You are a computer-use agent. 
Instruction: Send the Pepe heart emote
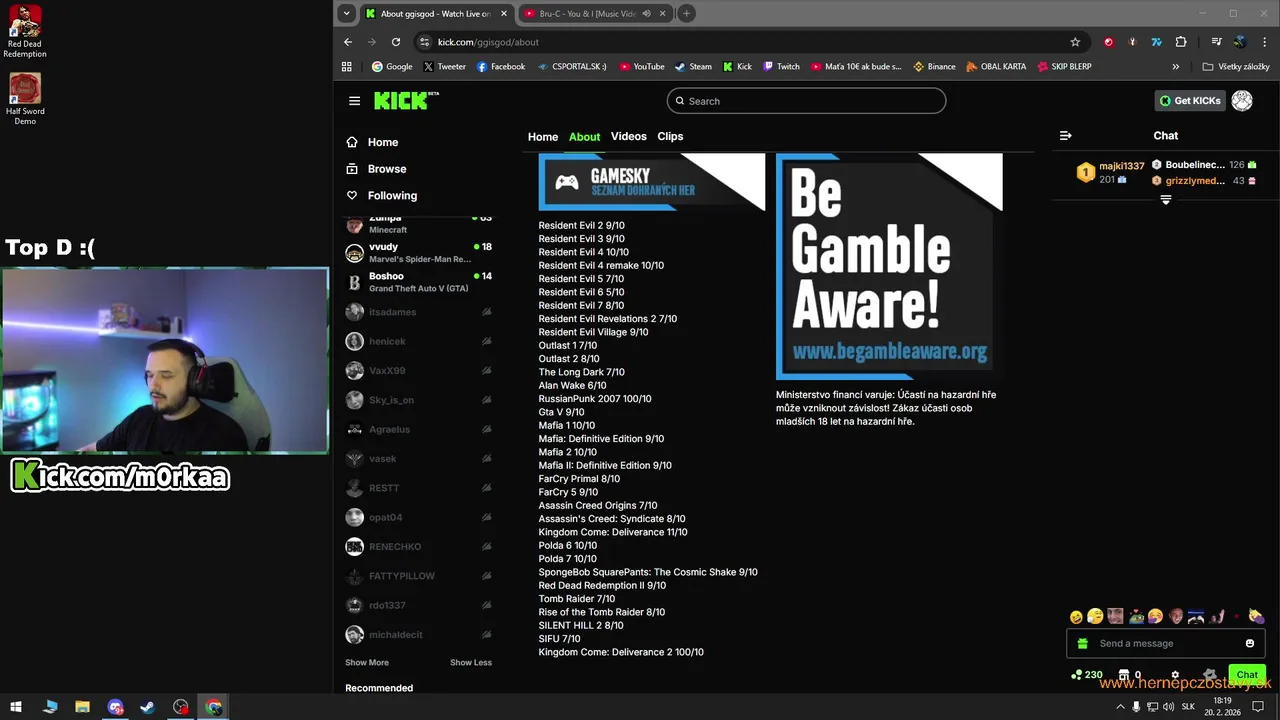(1135, 617)
